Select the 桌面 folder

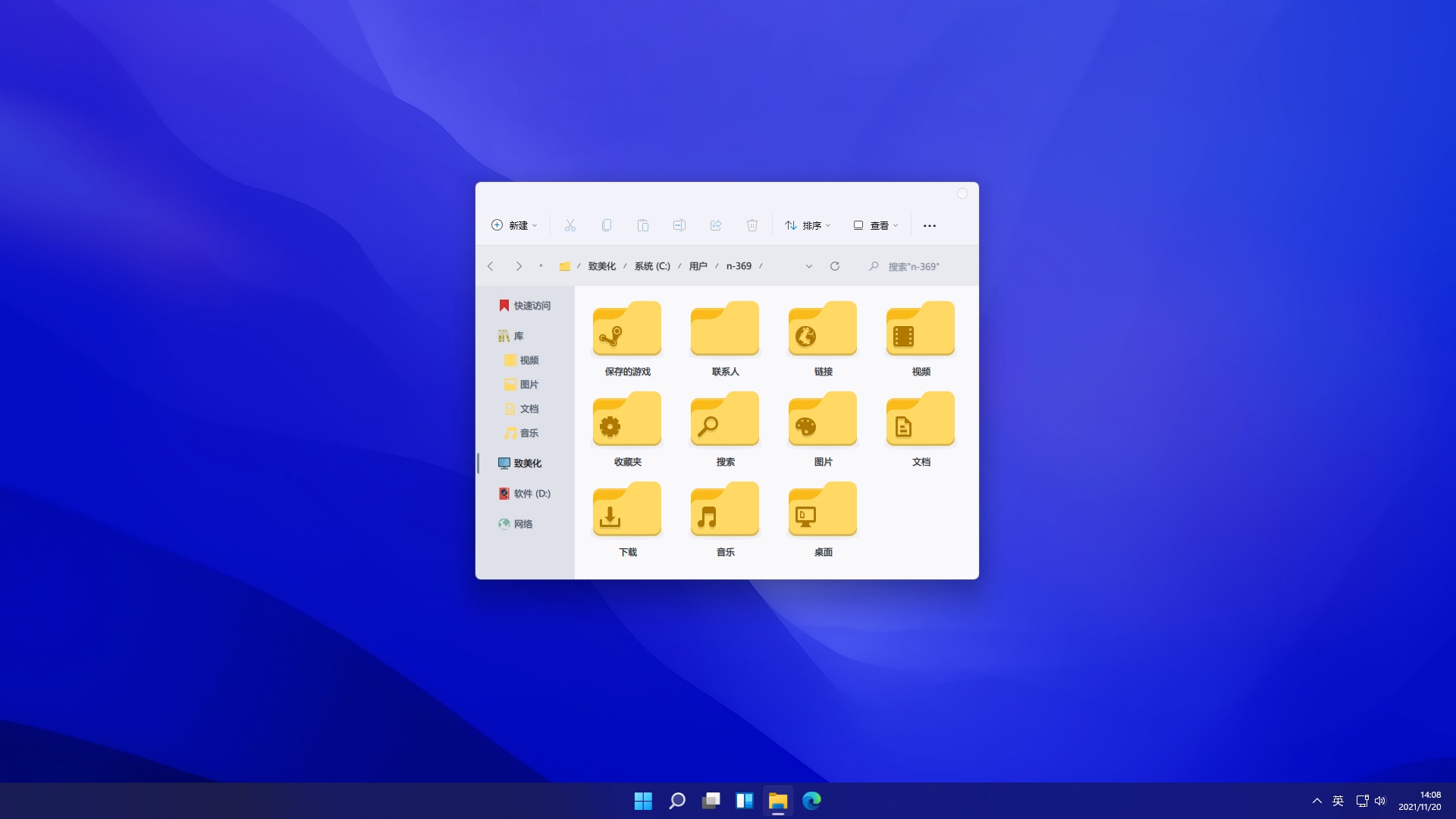tap(823, 519)
